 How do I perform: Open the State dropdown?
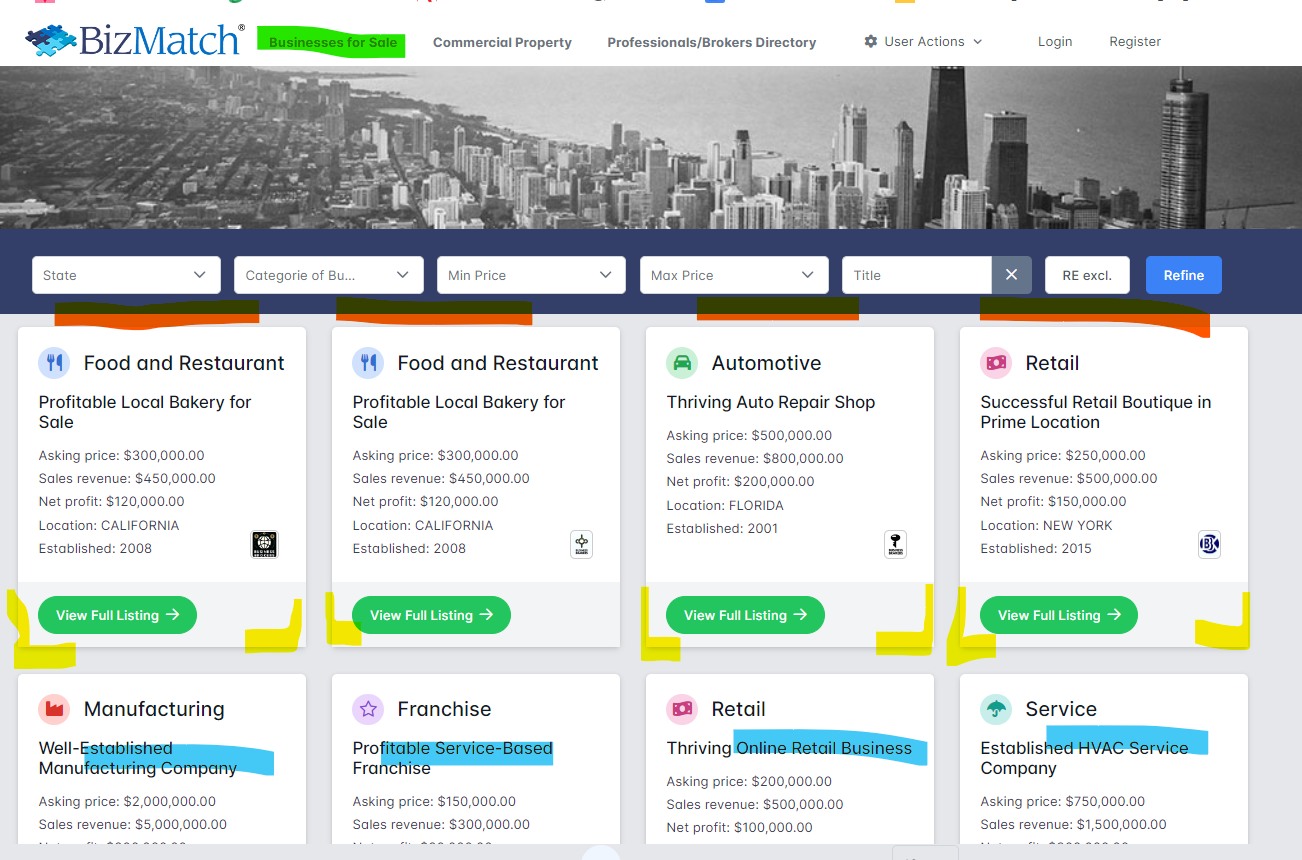(x=125, y=275)
